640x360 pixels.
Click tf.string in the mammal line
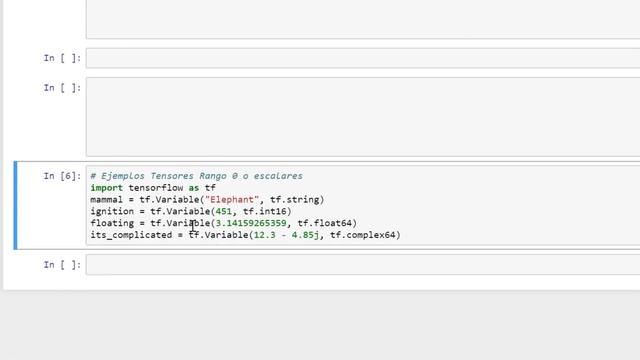294,200
